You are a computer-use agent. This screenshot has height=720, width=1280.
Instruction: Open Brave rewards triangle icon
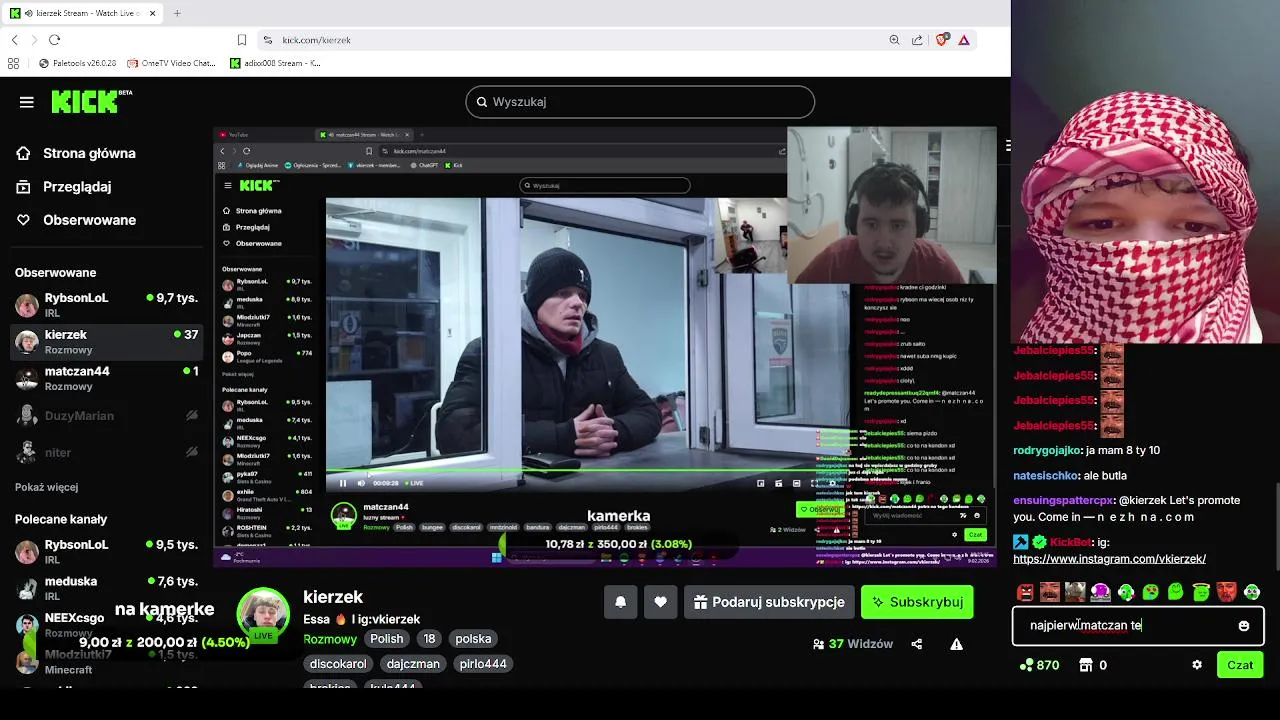pyautogui.click(x=964, y=40)
